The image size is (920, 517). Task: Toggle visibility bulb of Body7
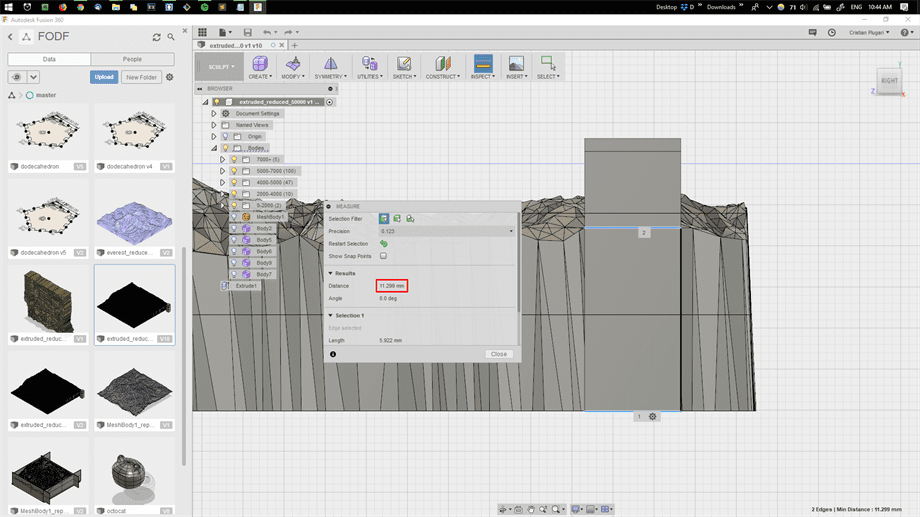click(x=234, y=274)
